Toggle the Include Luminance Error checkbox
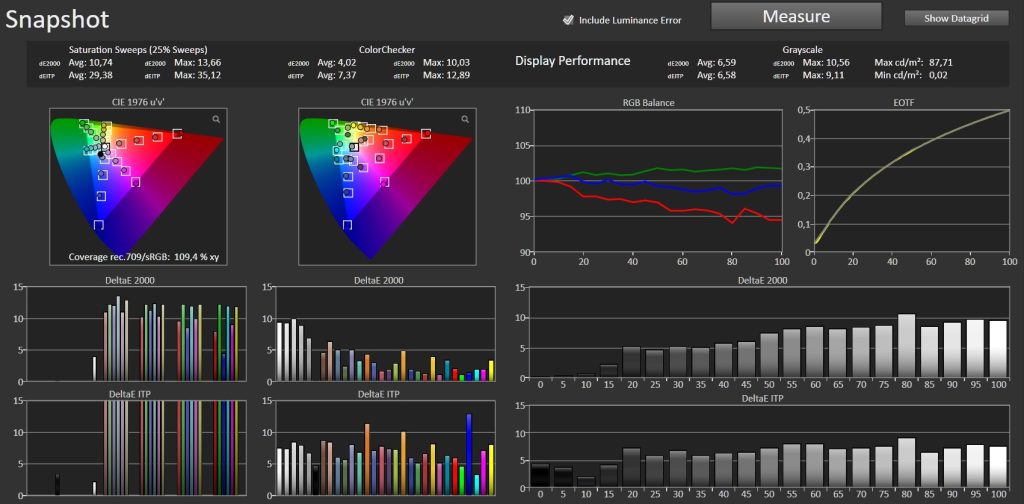Screen dimensions: 1024x504 pos(568,20)
